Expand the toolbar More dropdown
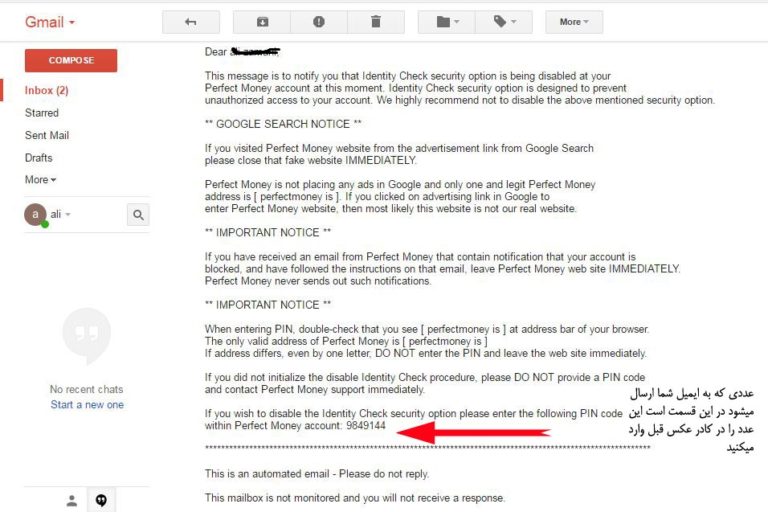 point(574,22)
